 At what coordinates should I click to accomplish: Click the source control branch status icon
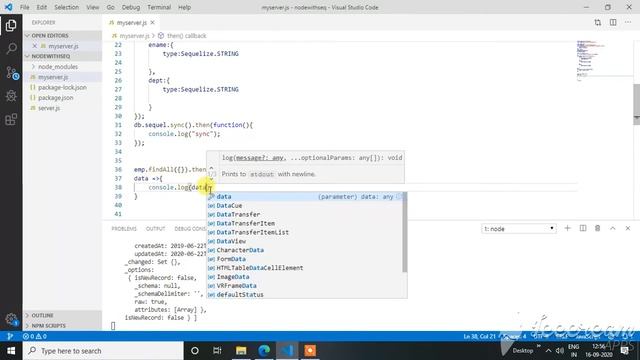(10, 336)
